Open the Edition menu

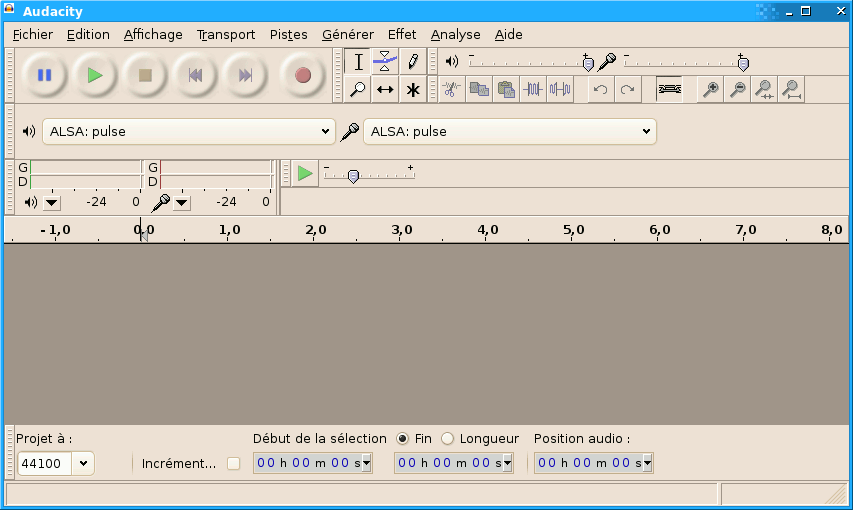click(x=88, y=35)
